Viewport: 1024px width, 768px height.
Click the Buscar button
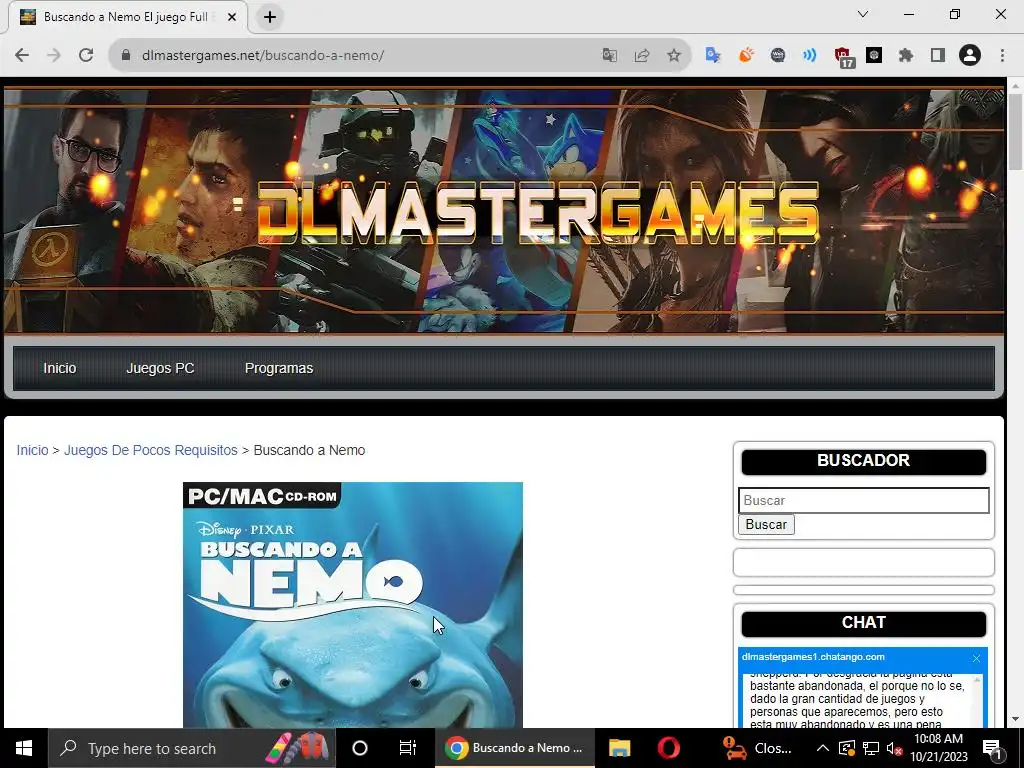coord(766,524)
